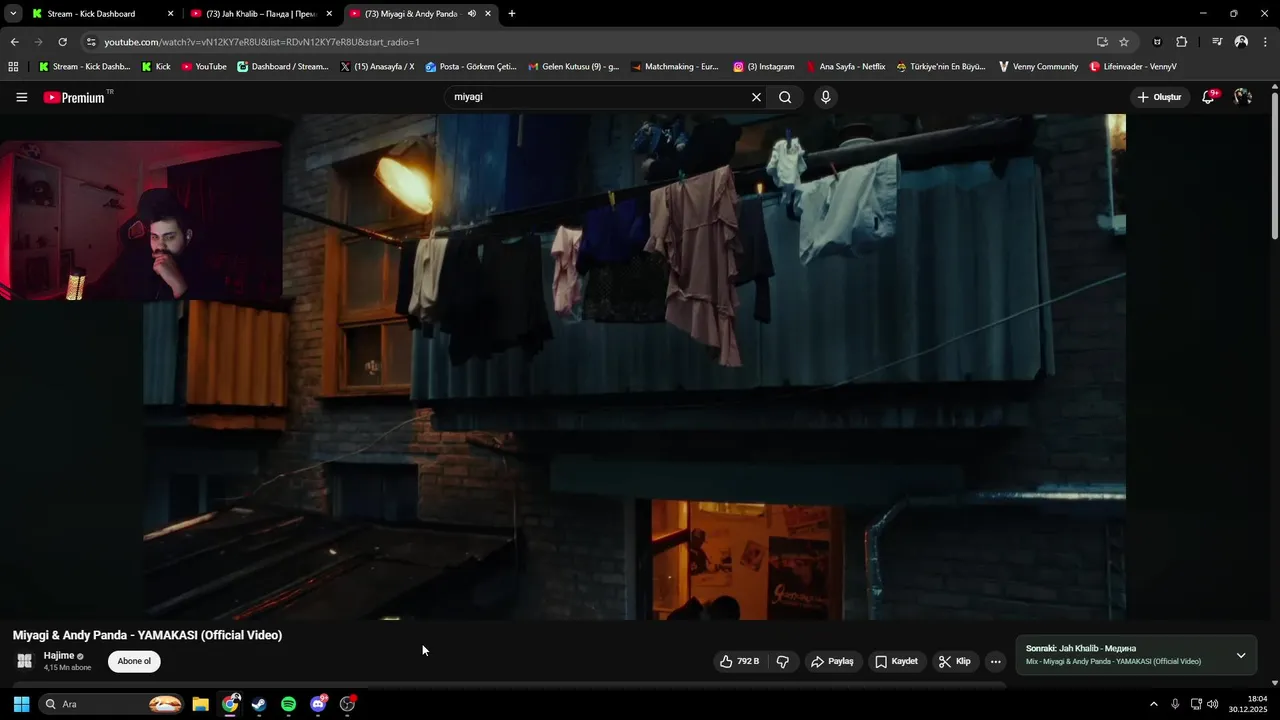Go back in browser history
Screen dimensions: 1280x720
pos(14,42)
